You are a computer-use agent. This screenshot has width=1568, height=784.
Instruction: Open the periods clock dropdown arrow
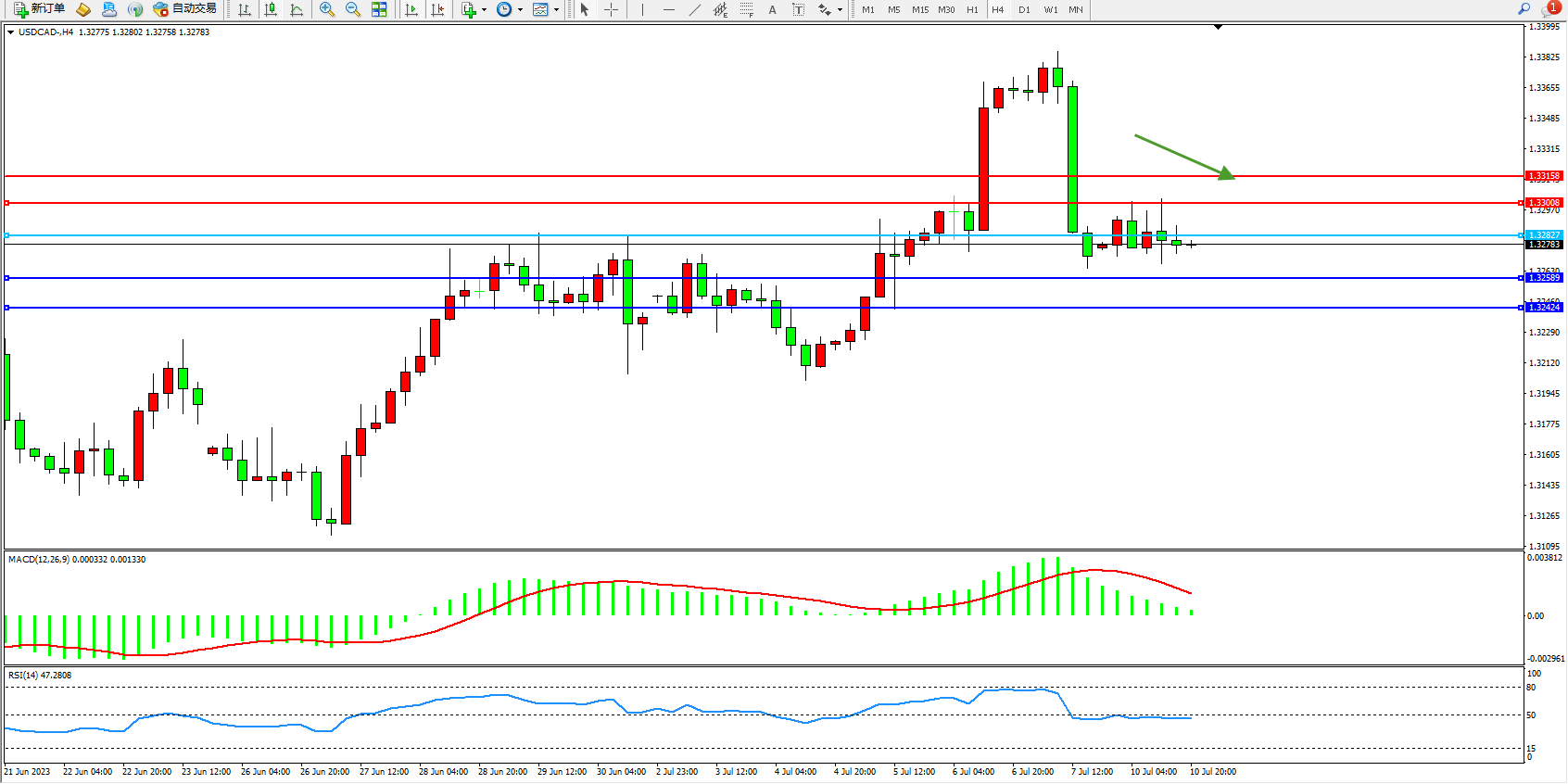click(x=520, y=10)
